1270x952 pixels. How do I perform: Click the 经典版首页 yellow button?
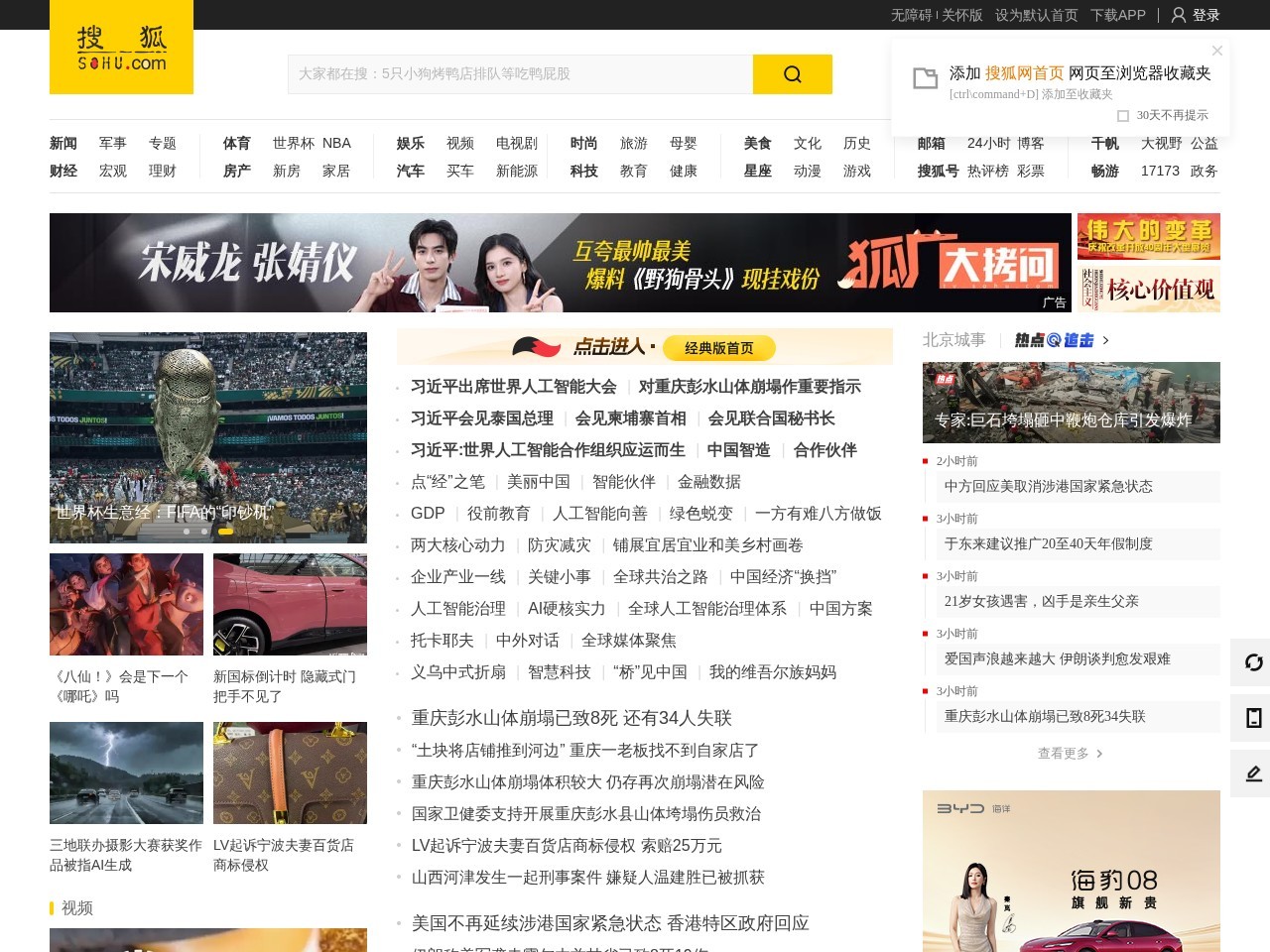[719, 348]
